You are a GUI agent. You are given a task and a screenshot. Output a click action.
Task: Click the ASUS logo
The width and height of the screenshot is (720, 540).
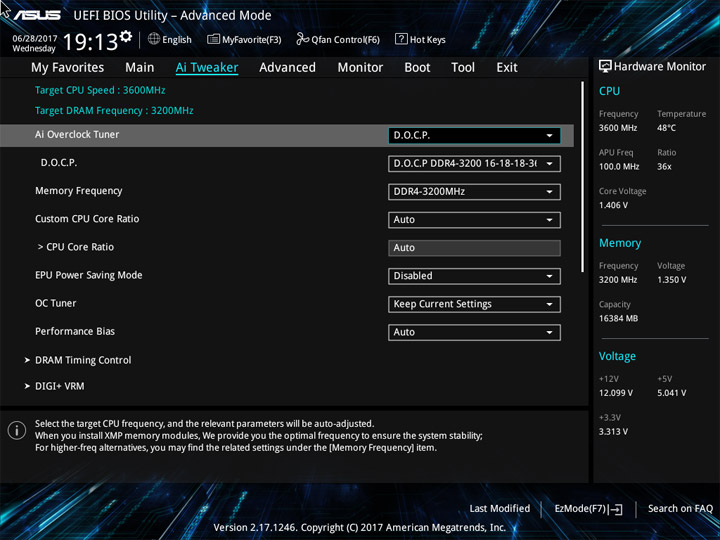[37, 15]
